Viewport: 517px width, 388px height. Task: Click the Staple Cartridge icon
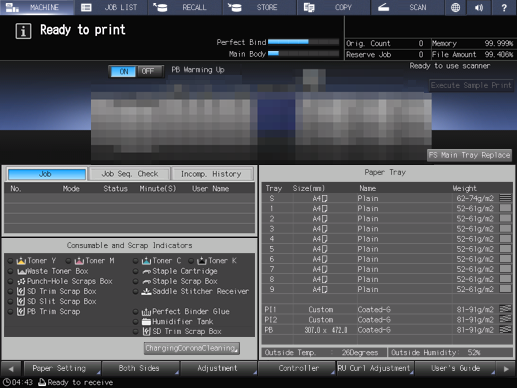click(146, 271)
